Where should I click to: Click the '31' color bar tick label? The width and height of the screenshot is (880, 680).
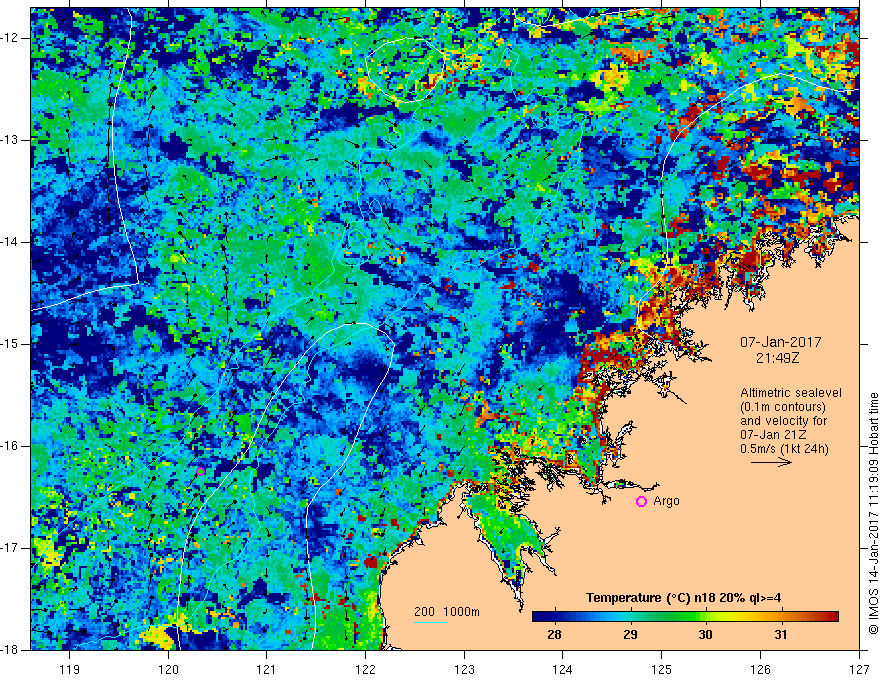point(780,635)
